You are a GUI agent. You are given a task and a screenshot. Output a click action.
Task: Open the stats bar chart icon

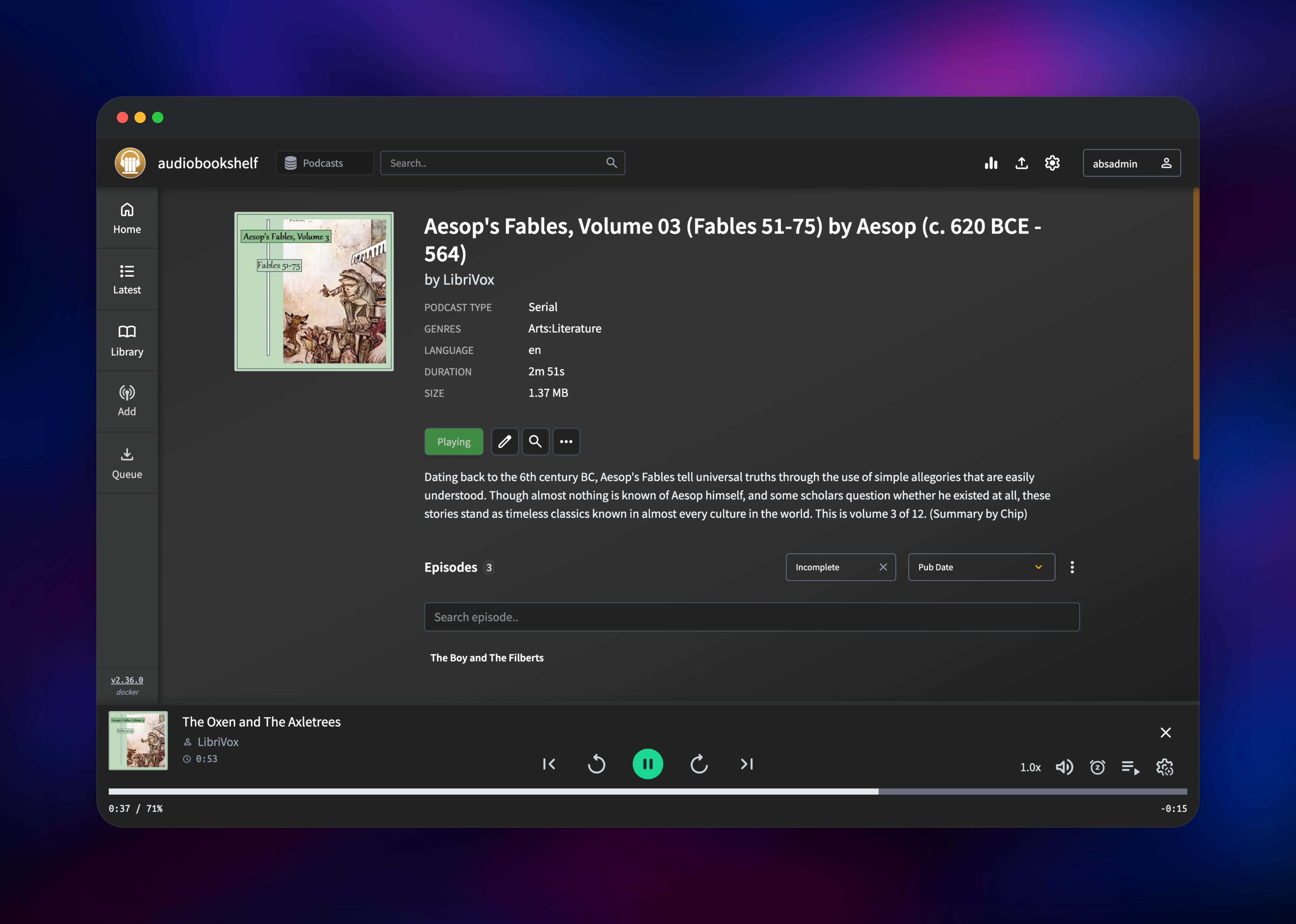(991, 163)
